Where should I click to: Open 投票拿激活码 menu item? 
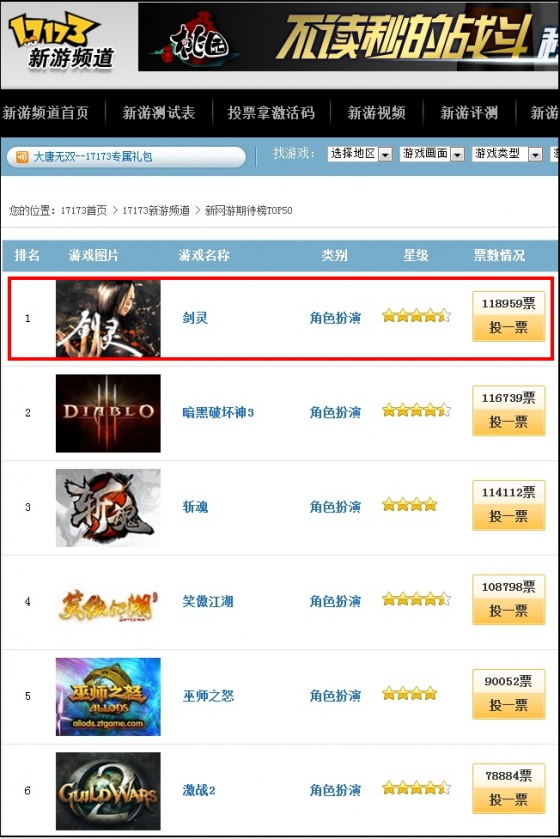pos(271,113)
